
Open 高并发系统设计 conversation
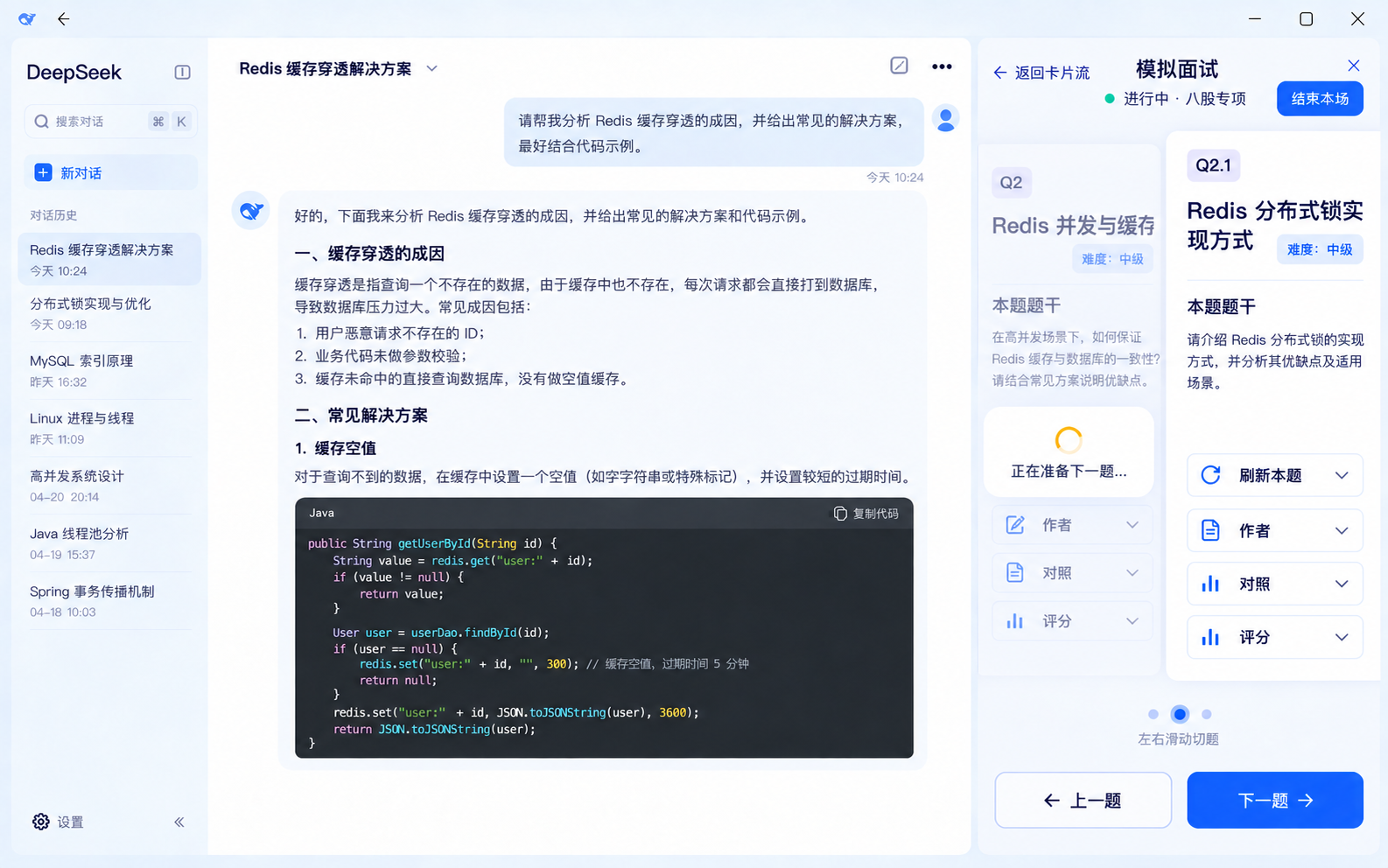click(109, 486)
